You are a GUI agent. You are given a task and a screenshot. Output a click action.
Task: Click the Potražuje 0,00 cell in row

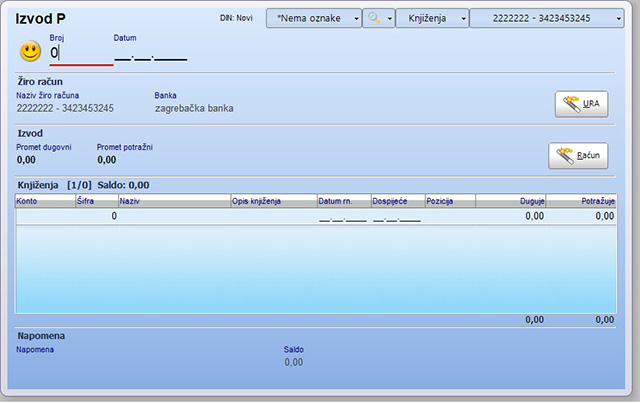tap(581, 216)
